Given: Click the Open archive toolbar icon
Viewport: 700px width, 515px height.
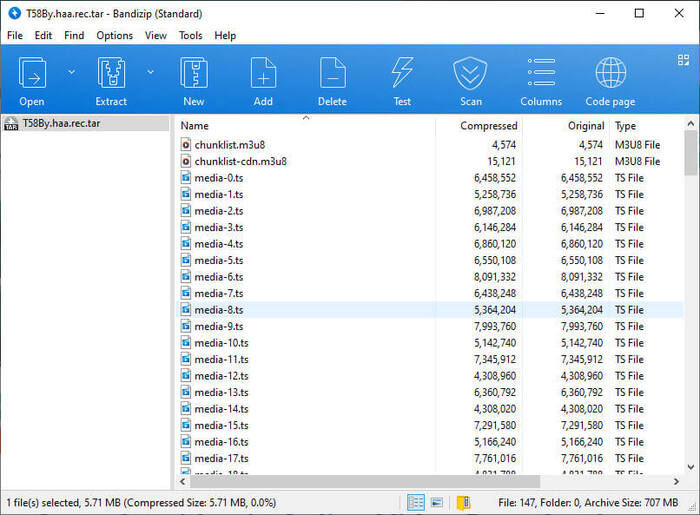Looking at the screenshot, I should click(32, 73).
